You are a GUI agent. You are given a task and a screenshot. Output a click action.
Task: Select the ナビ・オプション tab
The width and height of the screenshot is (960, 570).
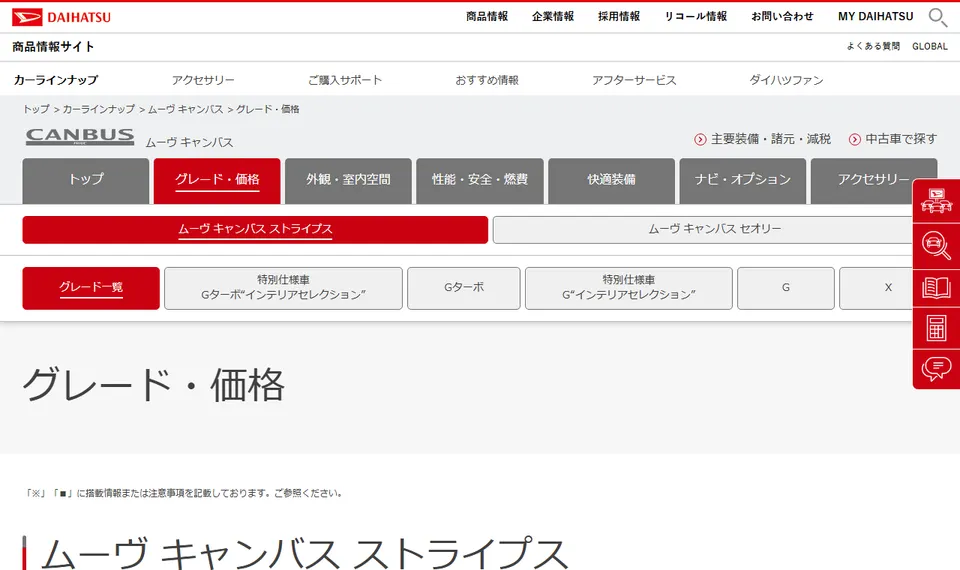[743, 181]
